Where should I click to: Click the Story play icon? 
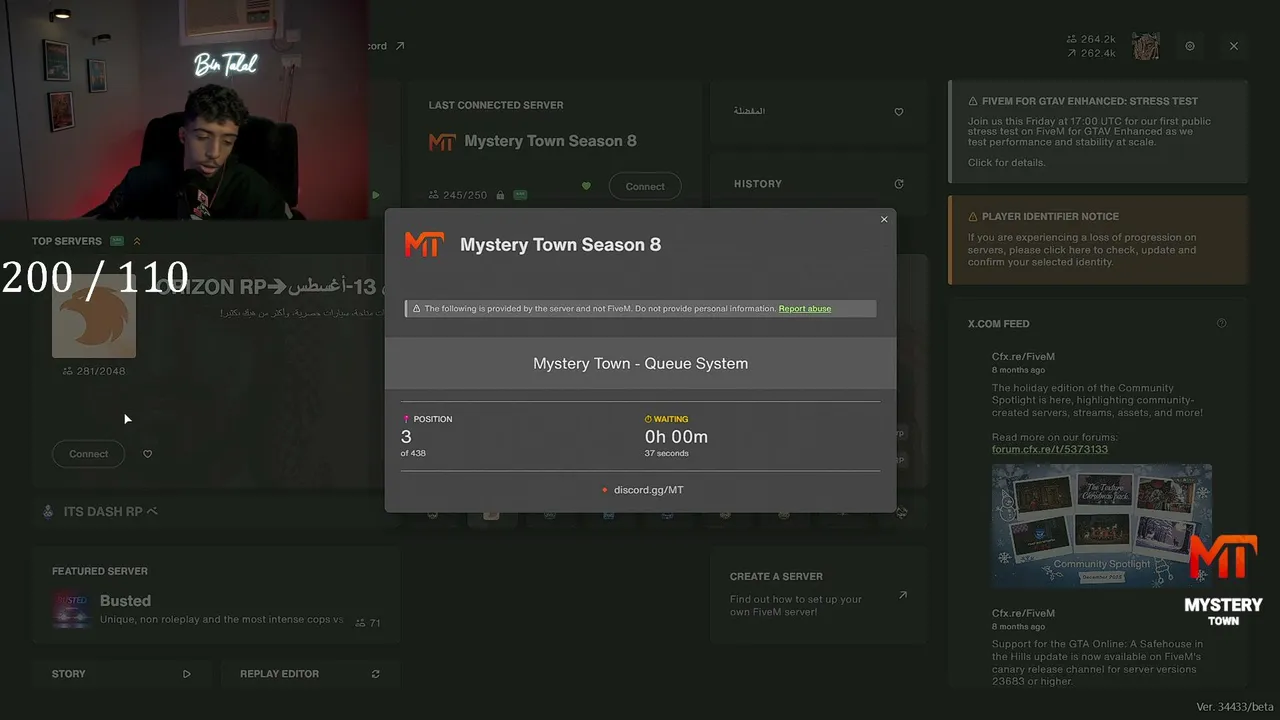coord(186,674)
